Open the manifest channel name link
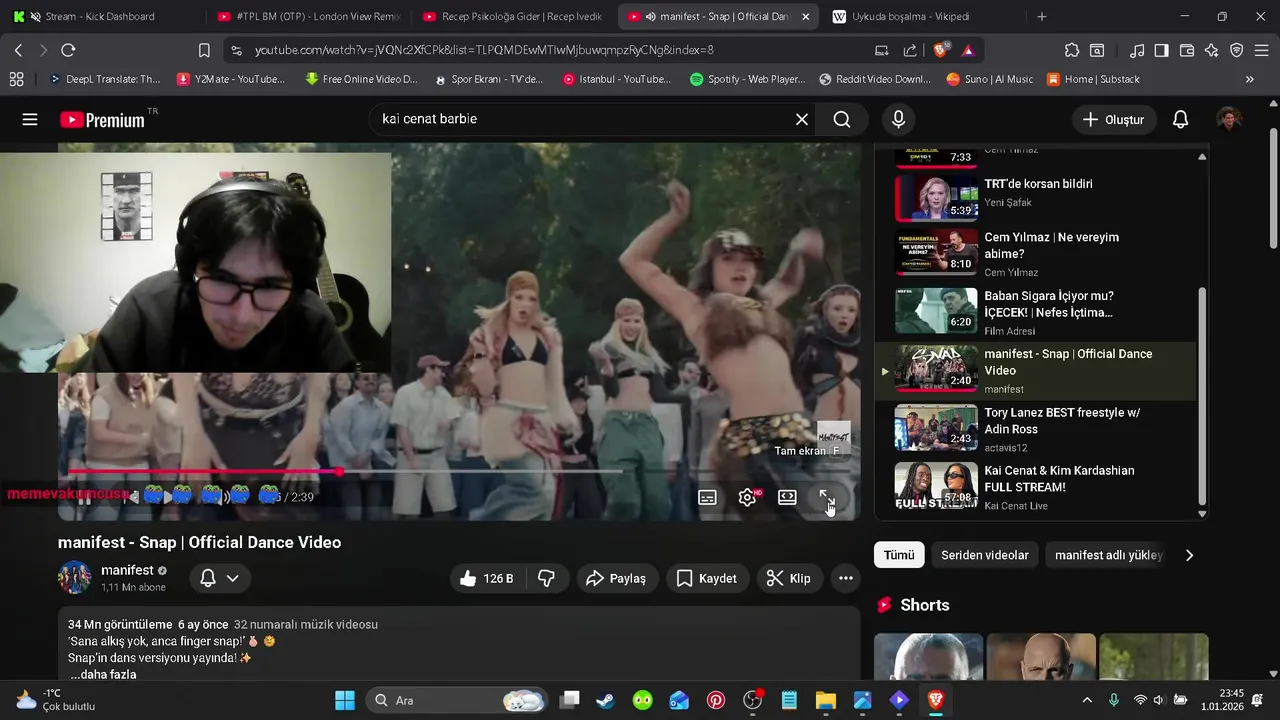1280x720 pixels. click(127, 570)
